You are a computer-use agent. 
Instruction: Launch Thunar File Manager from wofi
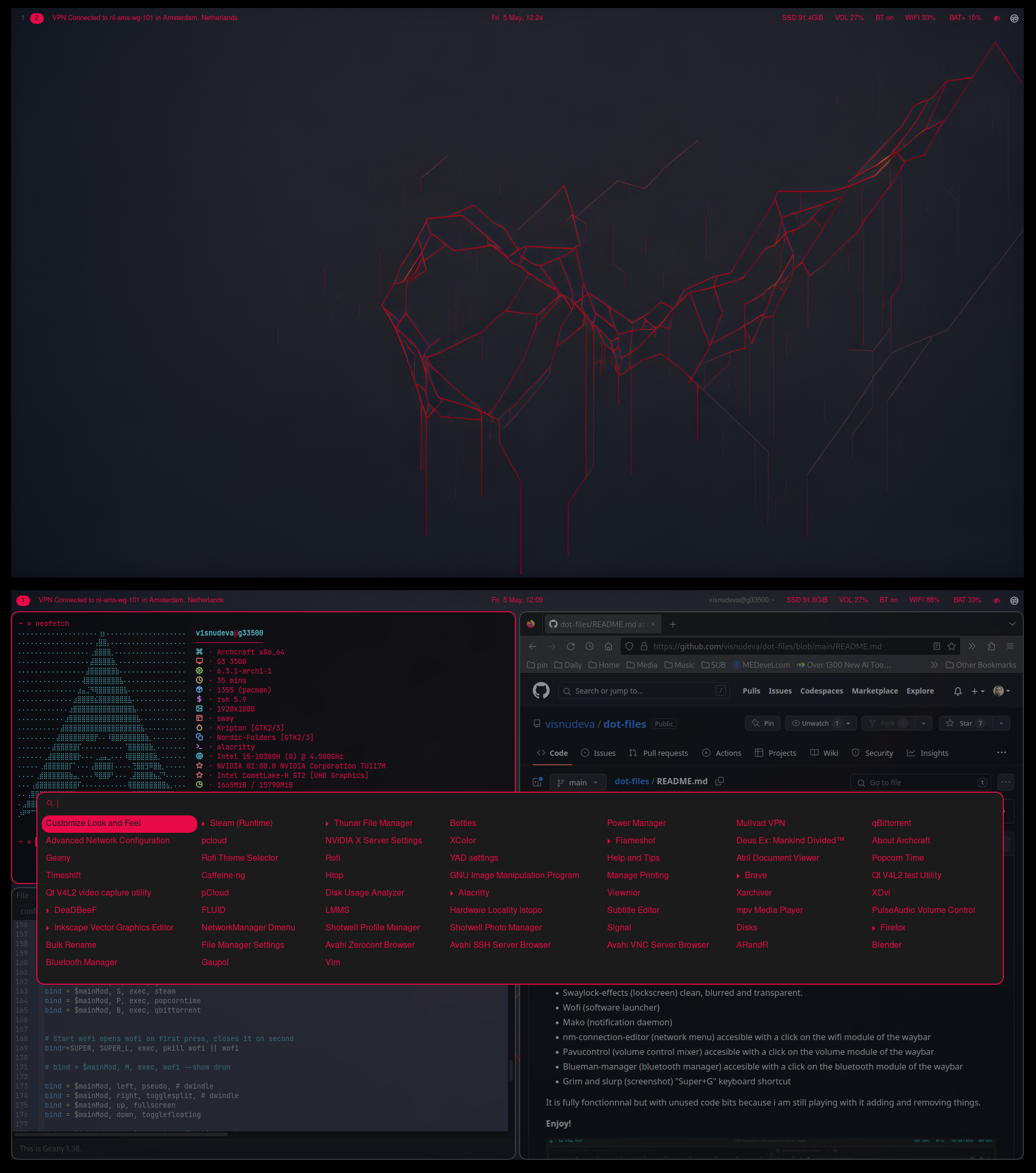[373, 823]
